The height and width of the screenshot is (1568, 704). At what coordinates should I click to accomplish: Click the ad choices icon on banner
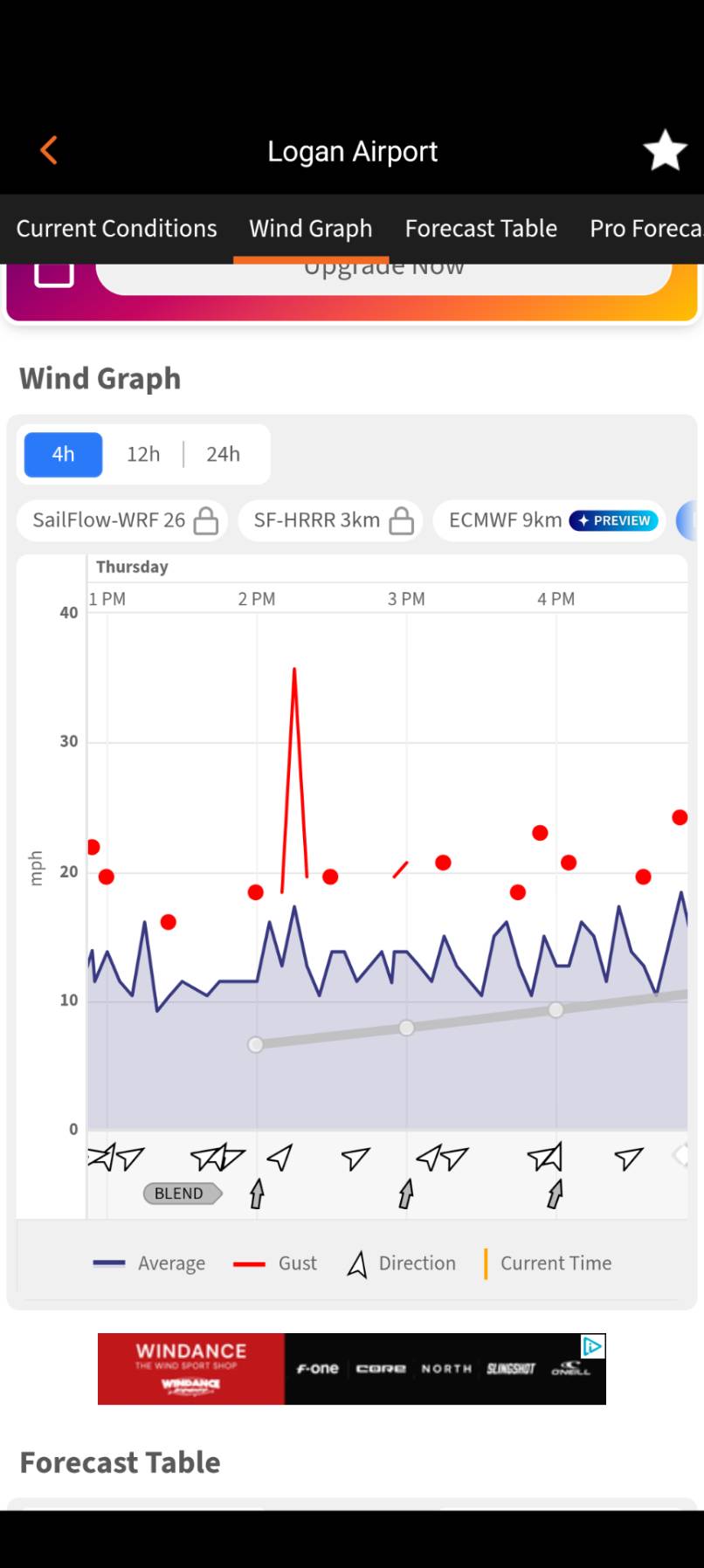[593, 1346]
